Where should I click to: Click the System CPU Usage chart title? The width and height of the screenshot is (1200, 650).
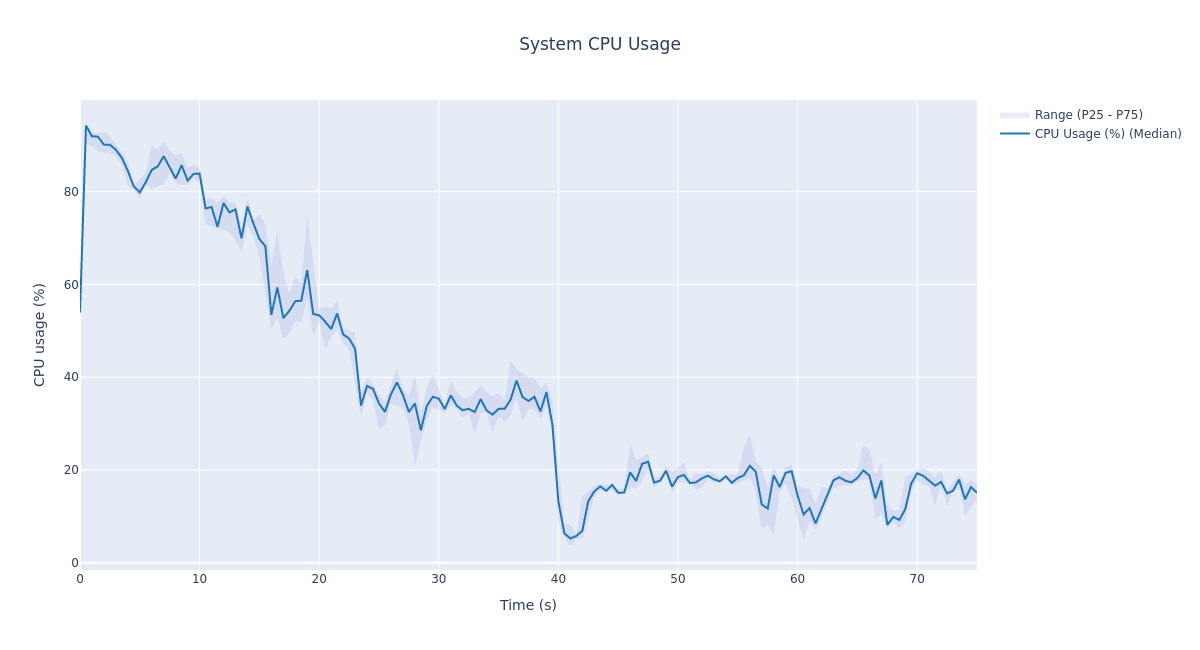point(599,44)
